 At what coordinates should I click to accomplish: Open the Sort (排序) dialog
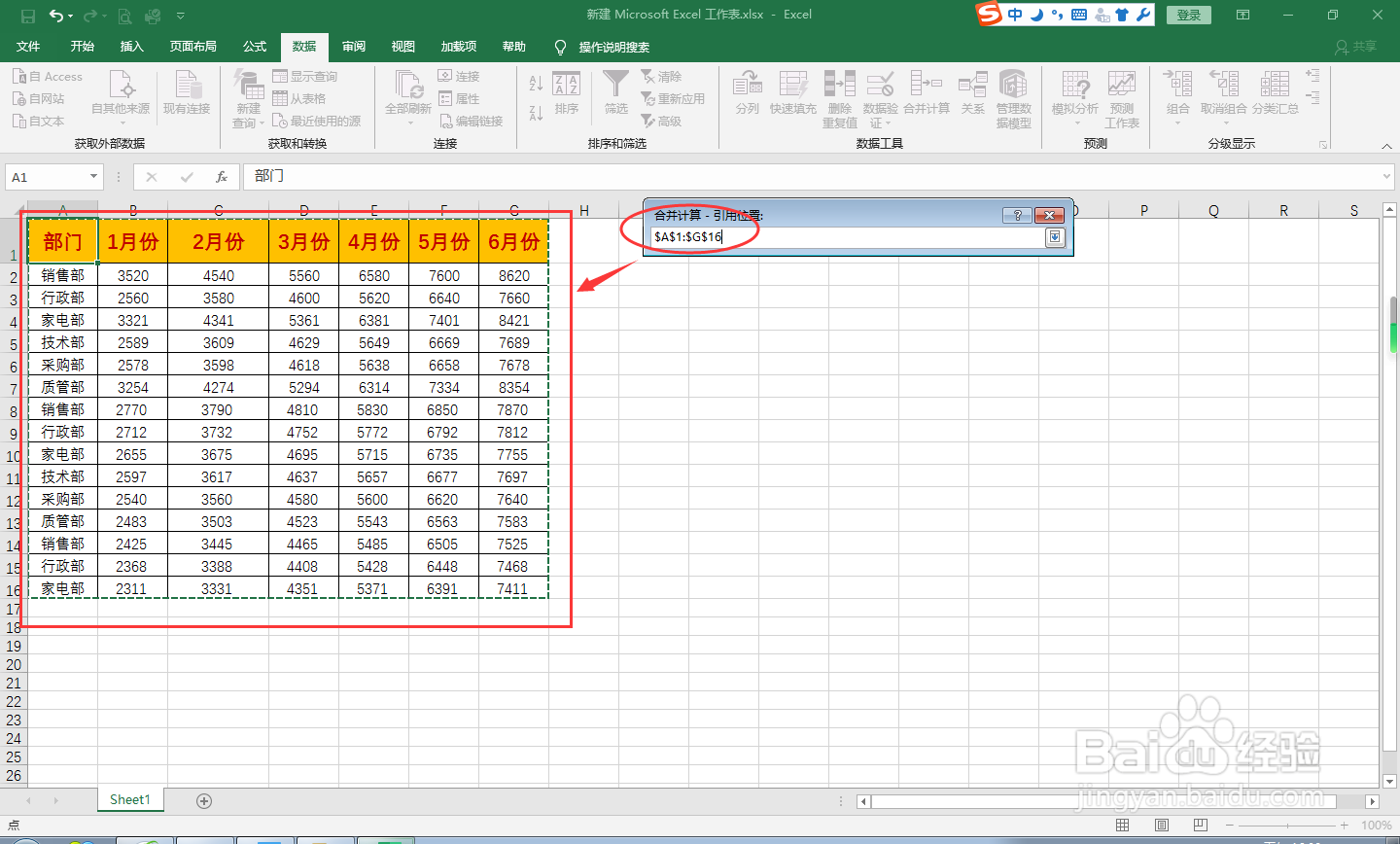point(566,94)
